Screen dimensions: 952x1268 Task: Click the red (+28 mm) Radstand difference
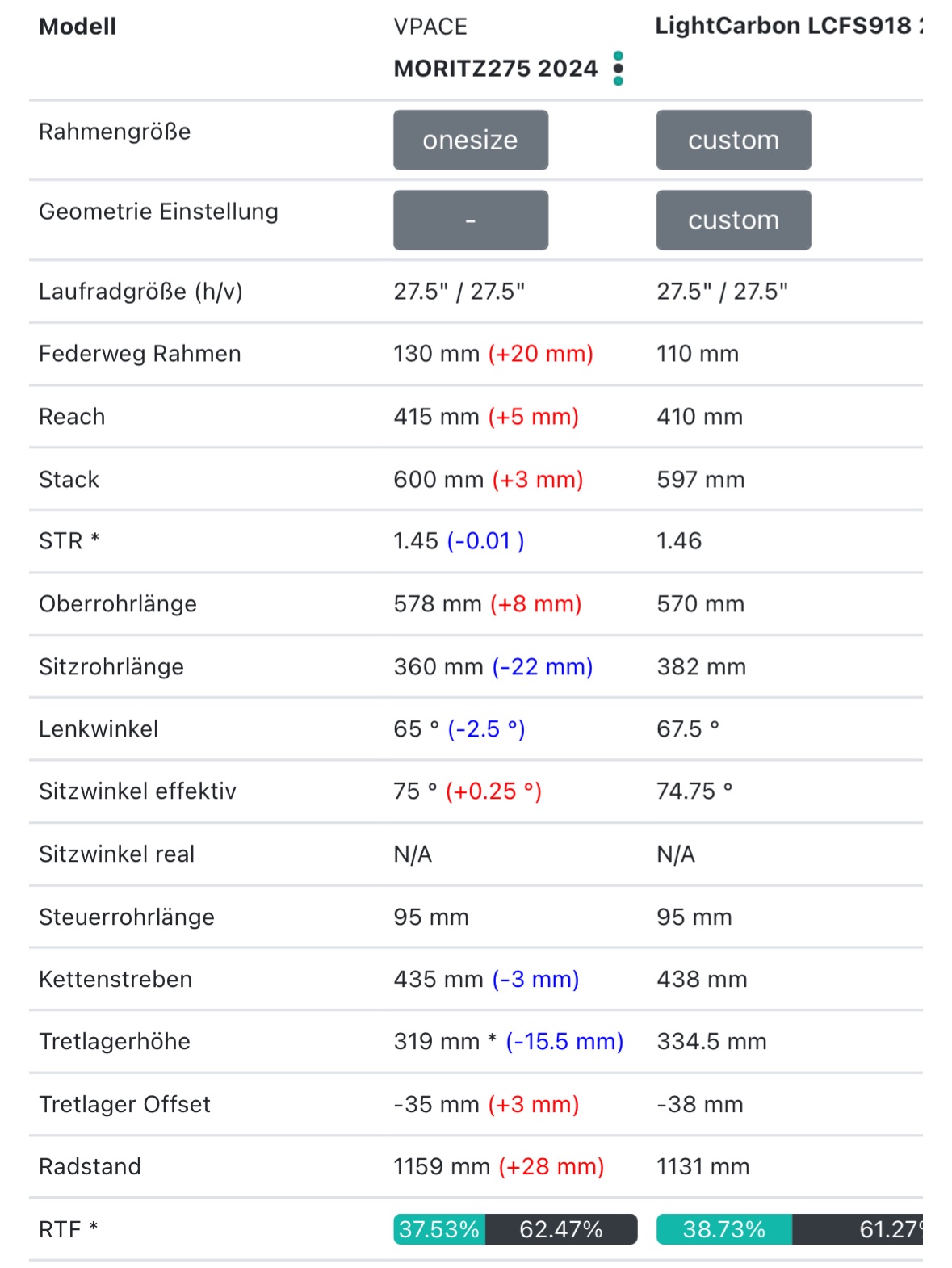[551, 1166]
